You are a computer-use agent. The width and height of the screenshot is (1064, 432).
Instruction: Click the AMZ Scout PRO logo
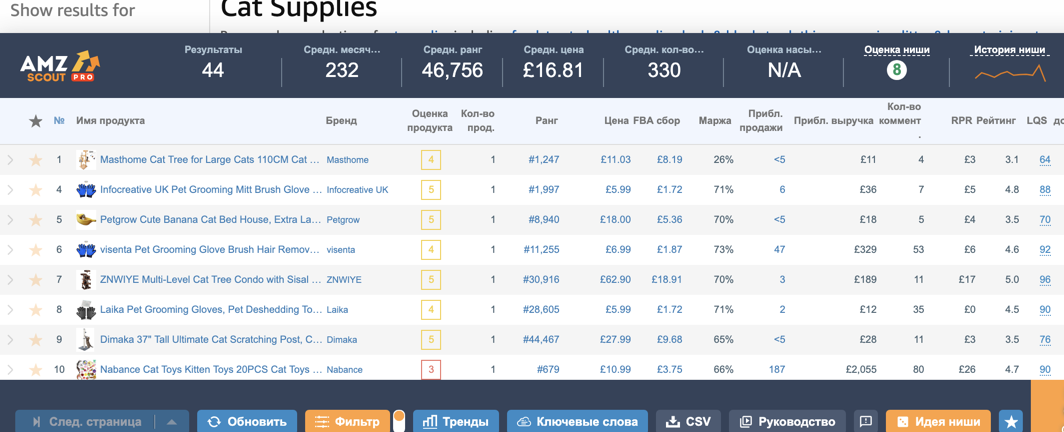pos(60,66)
